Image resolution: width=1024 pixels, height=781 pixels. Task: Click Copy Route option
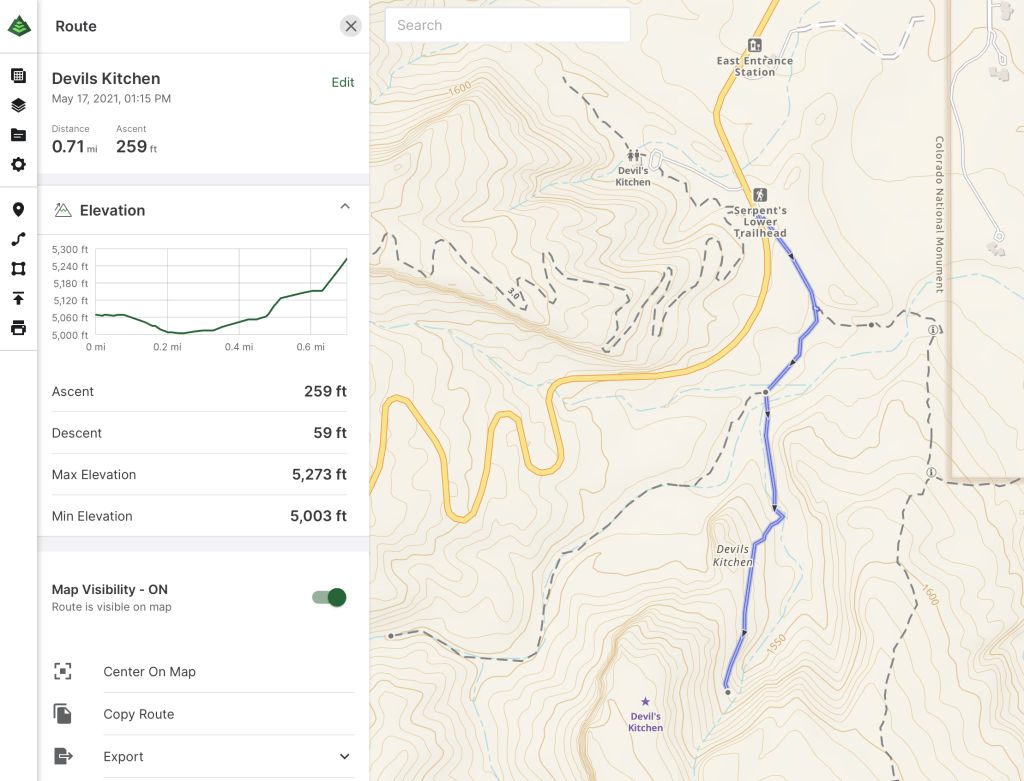pyautogui.click(x=138, y=714)
